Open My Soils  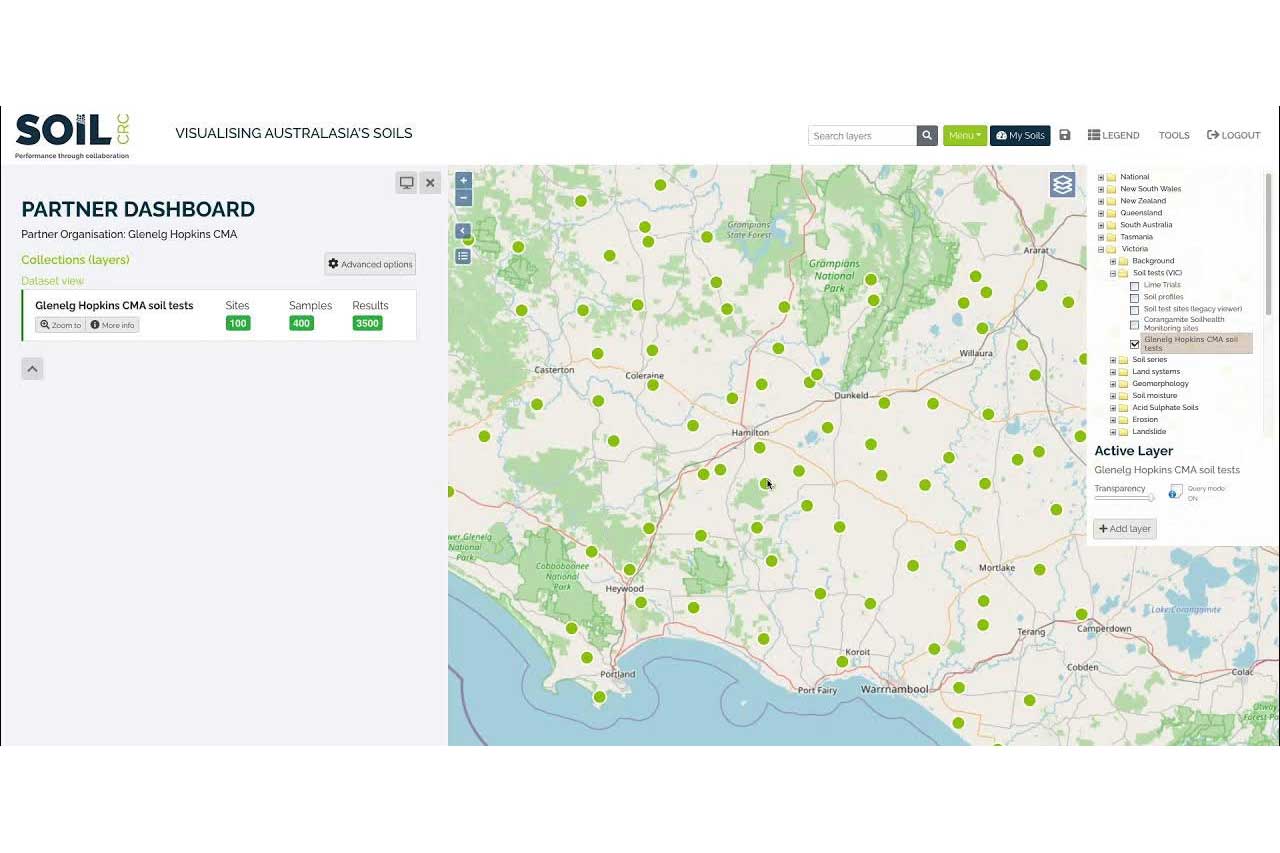(1020, 135)
